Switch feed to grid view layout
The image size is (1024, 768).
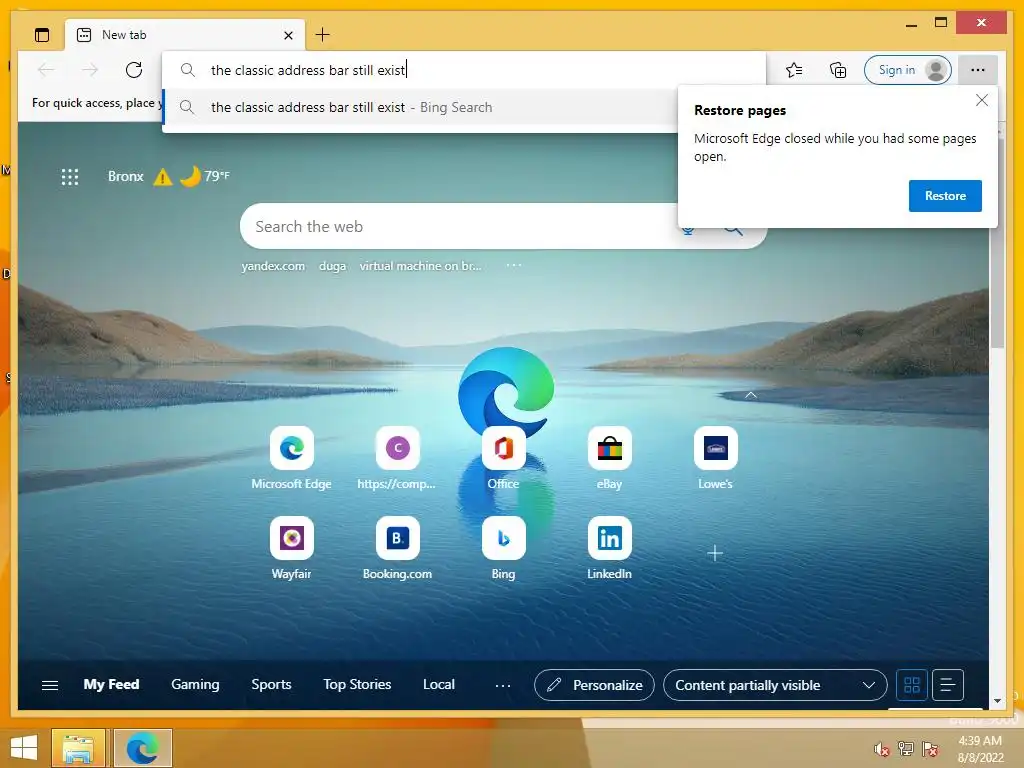tap(912, 685)
